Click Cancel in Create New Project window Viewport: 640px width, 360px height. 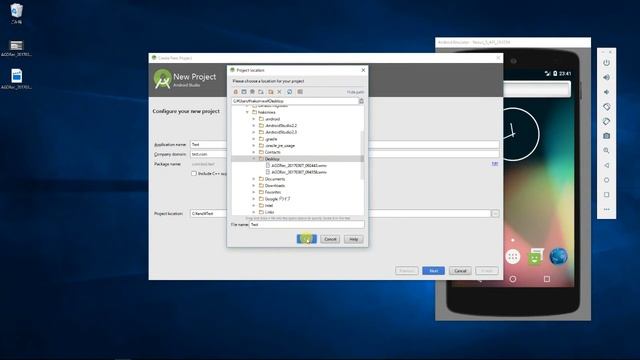click(460, 271)
